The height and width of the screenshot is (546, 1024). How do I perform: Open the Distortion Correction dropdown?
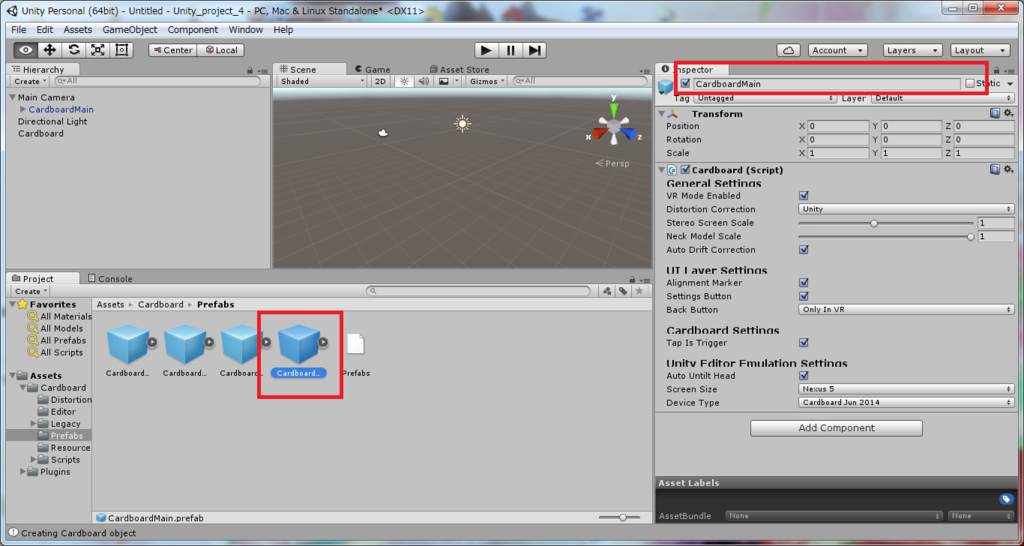906,209
